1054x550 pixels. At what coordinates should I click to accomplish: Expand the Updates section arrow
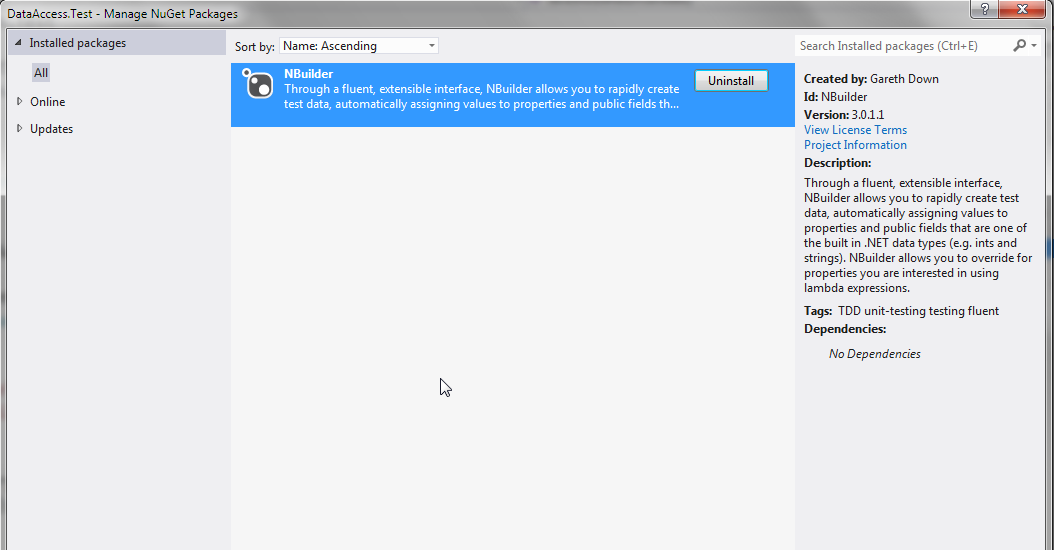click(19, 128)
